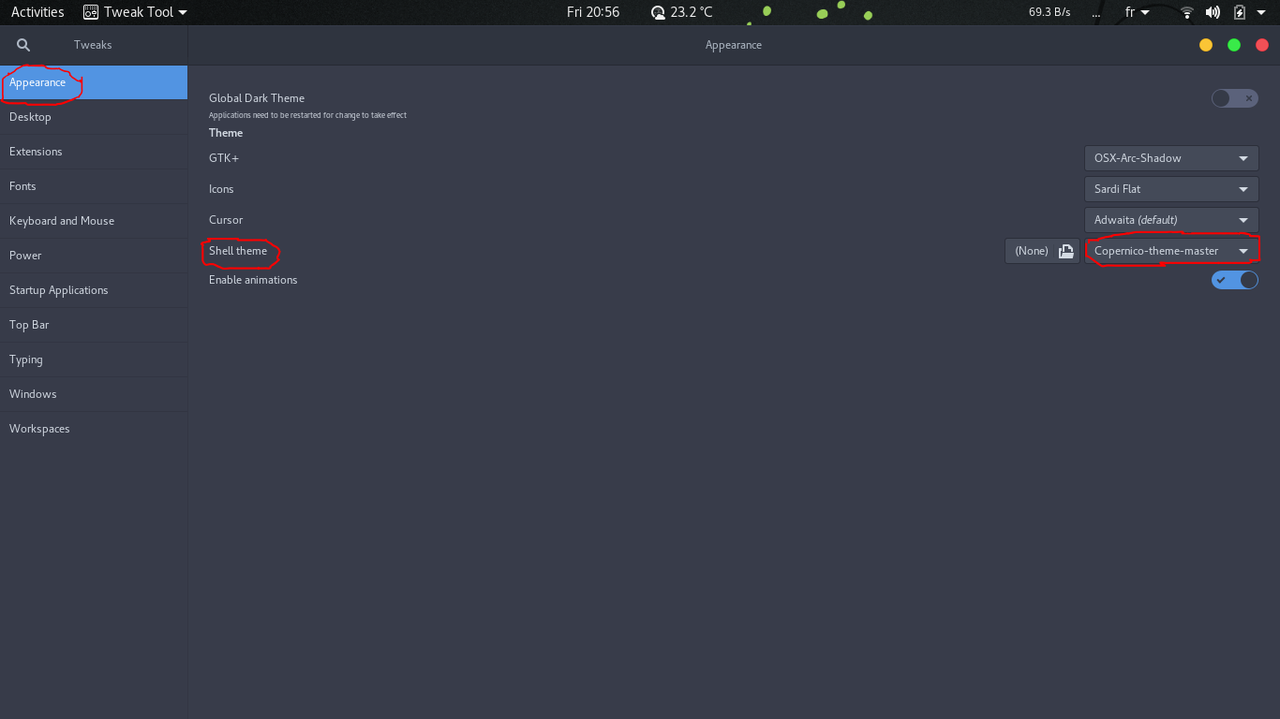This screenshot has width=1280, height=719.
Task: Disable the Enable animations switch
Action: click(1234, 280)
